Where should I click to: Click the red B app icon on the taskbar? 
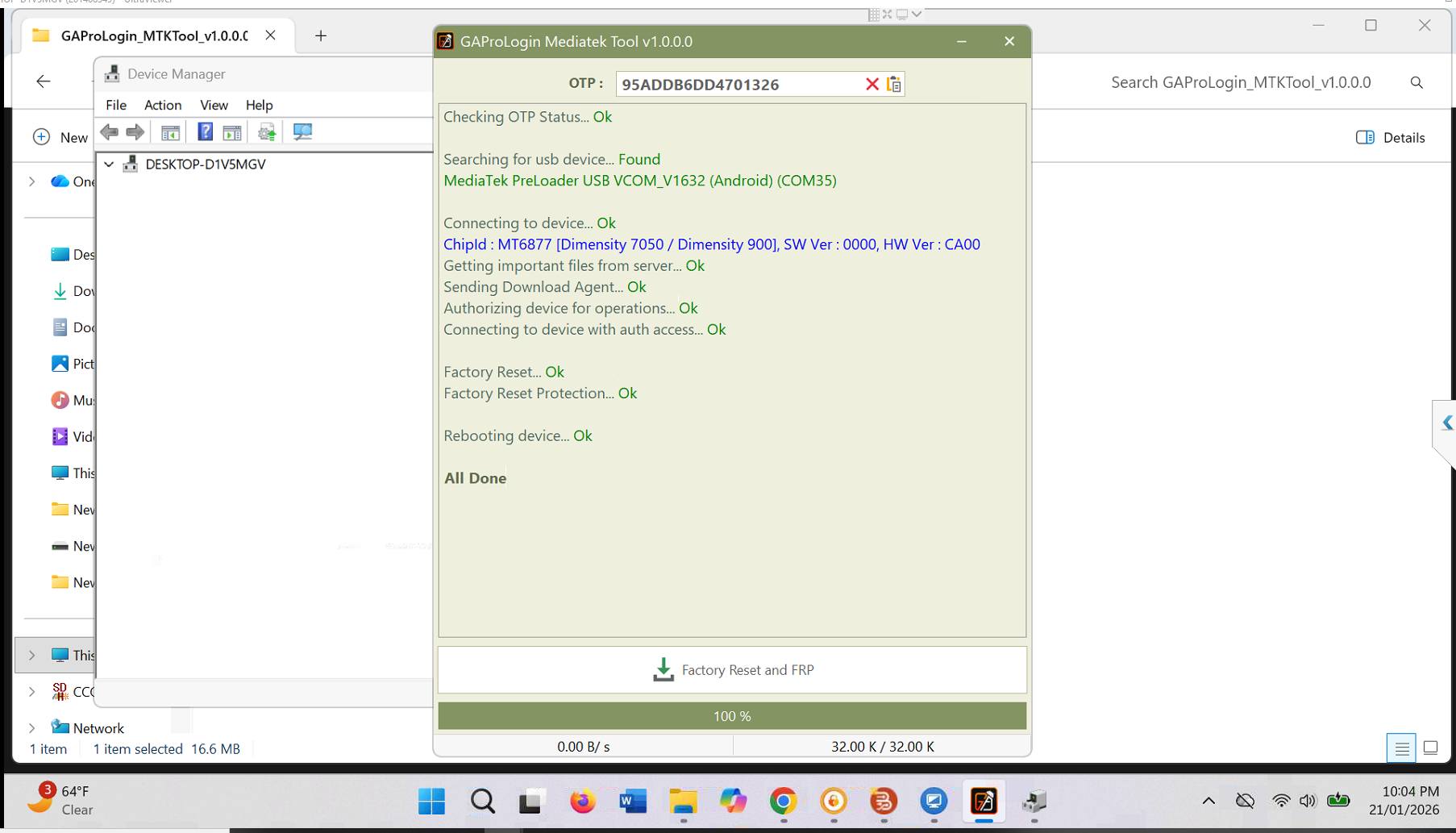tap(884, 802)
